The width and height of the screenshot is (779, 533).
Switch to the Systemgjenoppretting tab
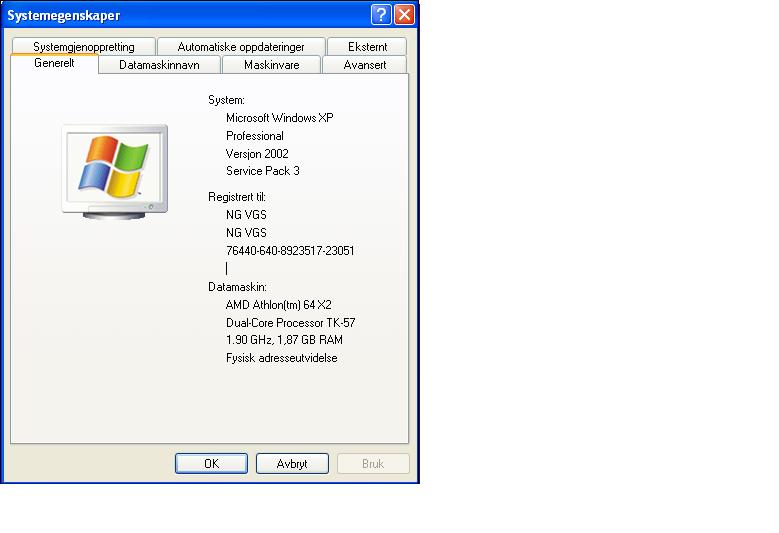point(83,47)
